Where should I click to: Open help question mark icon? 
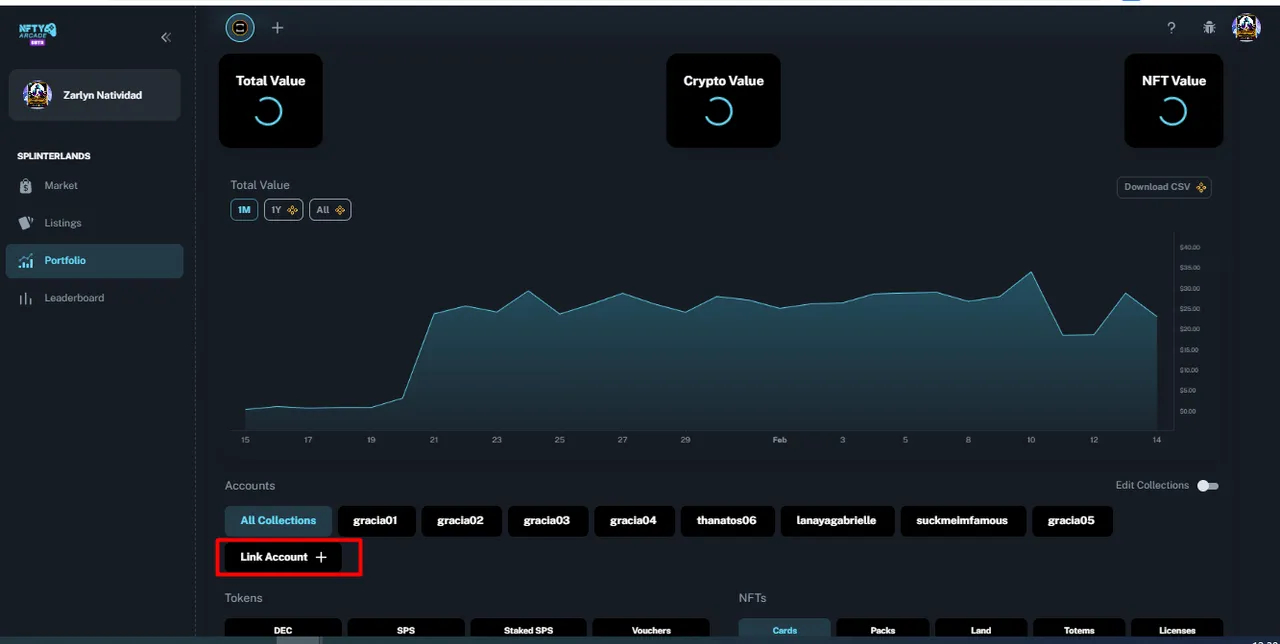pyautogui.click(x=1171, y=28)
